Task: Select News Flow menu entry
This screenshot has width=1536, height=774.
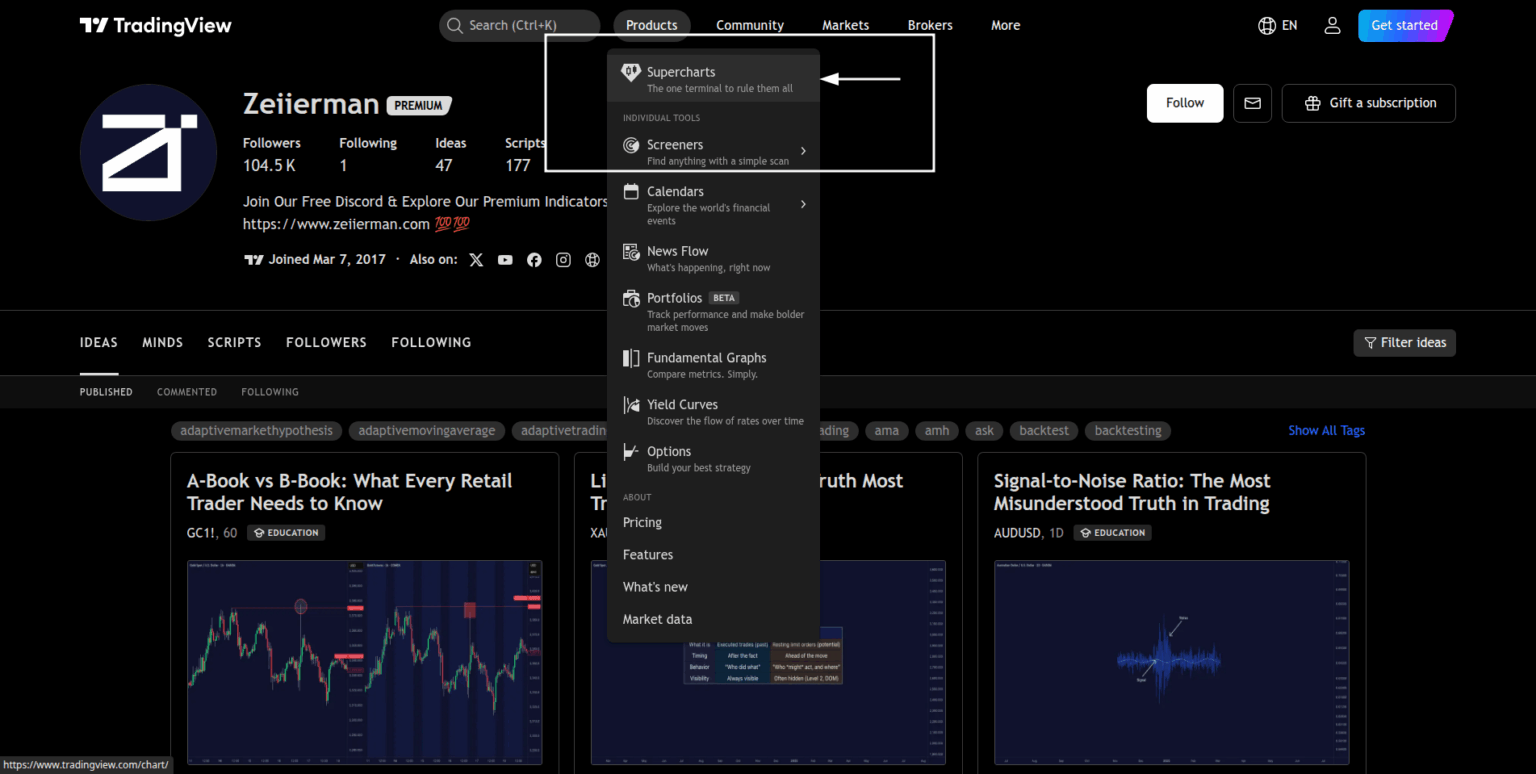Action: click(713, 258)
